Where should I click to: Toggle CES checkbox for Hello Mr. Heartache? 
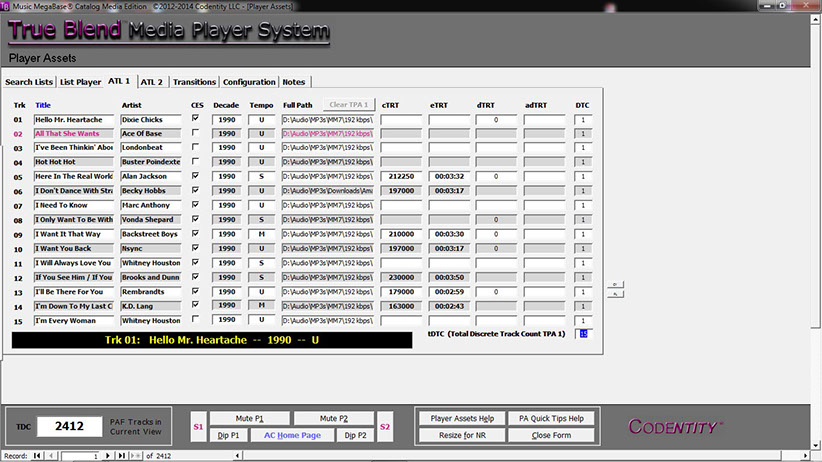195,119
